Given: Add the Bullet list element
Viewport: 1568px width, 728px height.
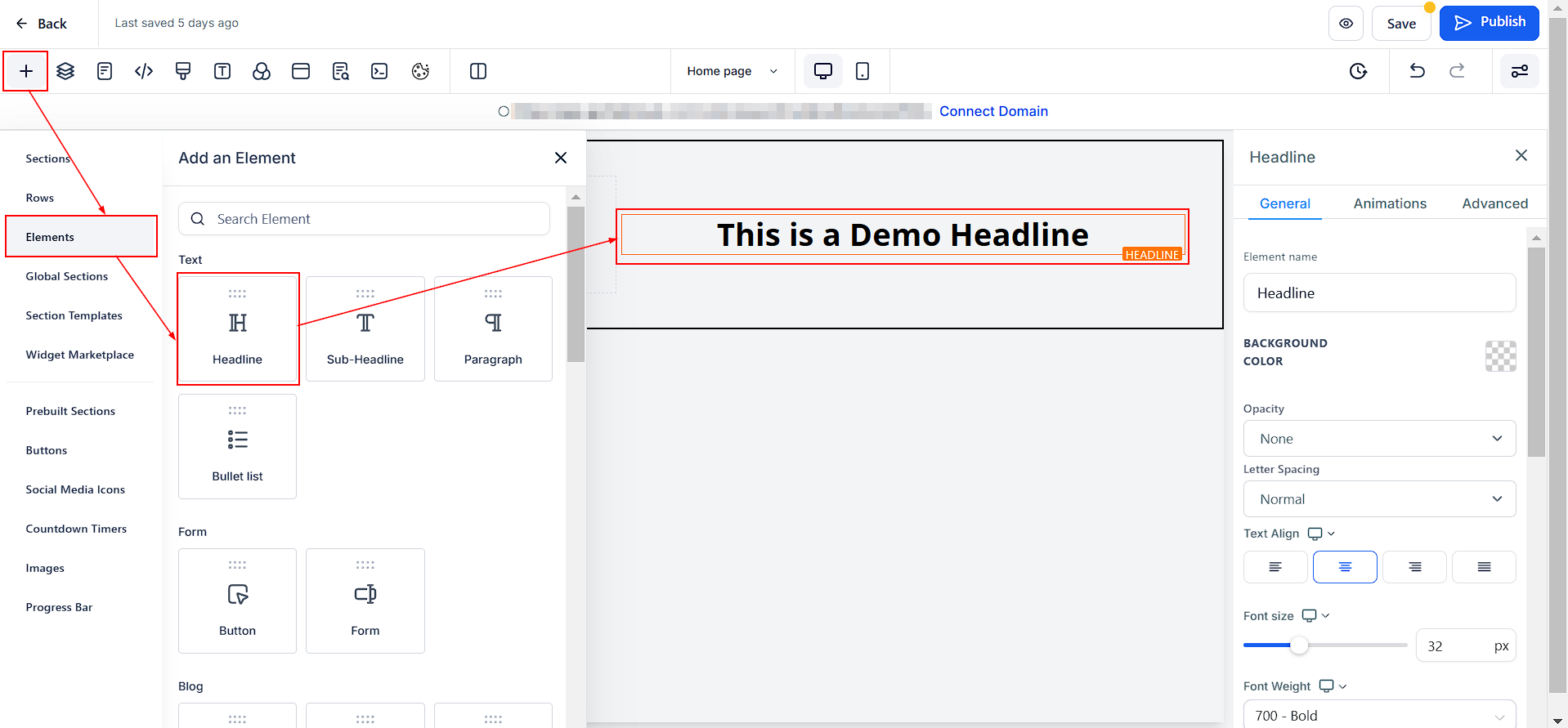Looking at the screenshot, I should pyautogui.click(x=238, y=446).
